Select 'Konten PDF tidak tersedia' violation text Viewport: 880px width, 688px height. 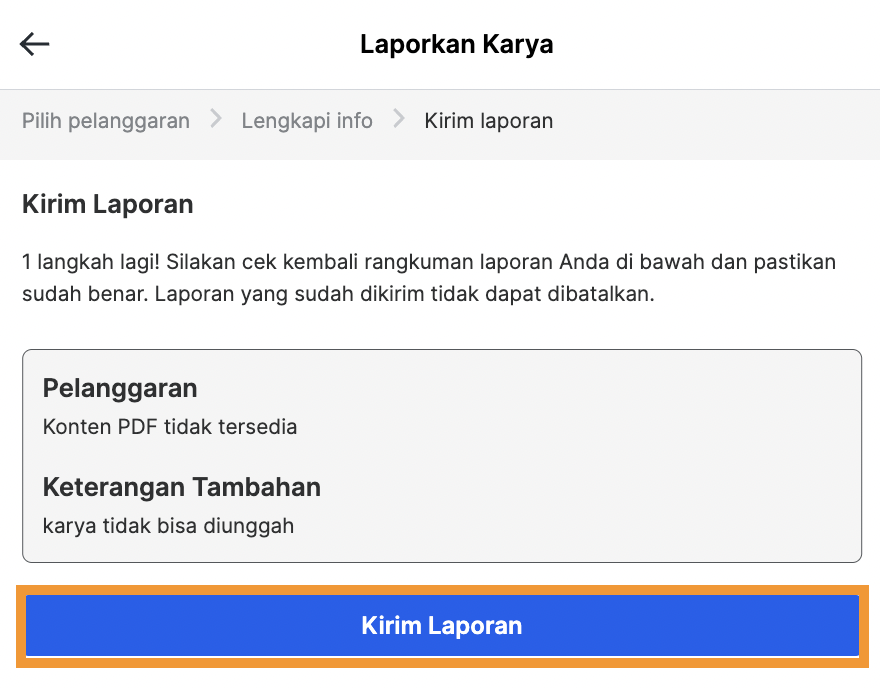170,427
